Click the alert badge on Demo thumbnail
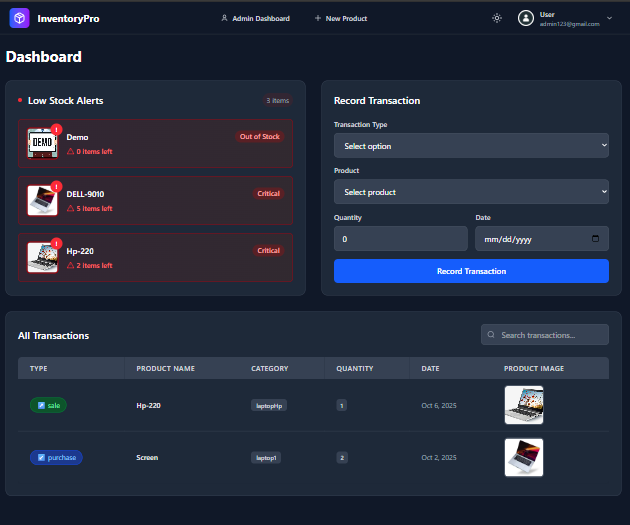The image size is (630, 525). pos(57,129)
